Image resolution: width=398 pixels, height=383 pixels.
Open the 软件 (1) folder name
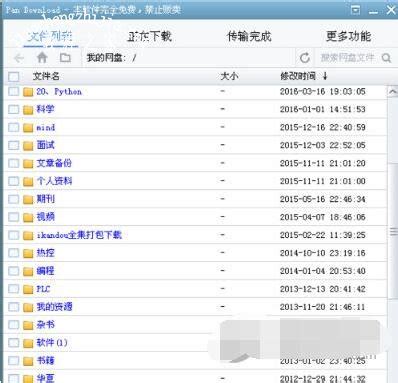[x=52, y=343]
